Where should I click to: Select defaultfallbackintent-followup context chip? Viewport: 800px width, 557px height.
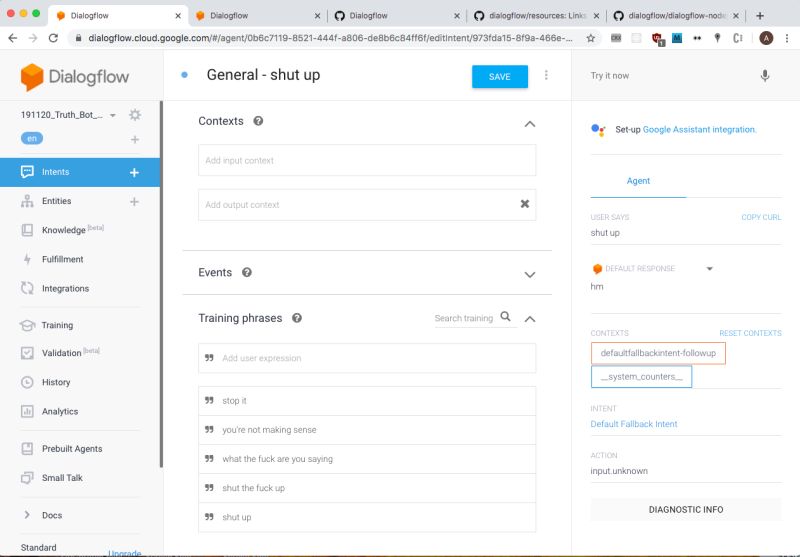(x=658, y=353)
